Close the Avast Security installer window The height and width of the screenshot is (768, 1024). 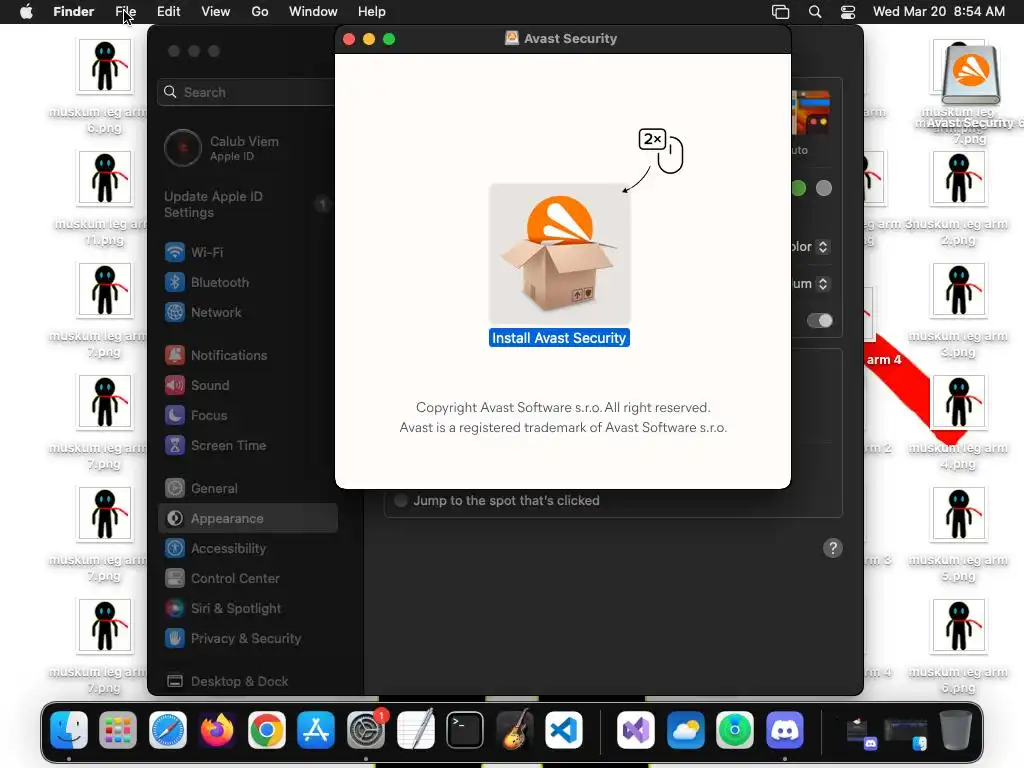(349, 39)
